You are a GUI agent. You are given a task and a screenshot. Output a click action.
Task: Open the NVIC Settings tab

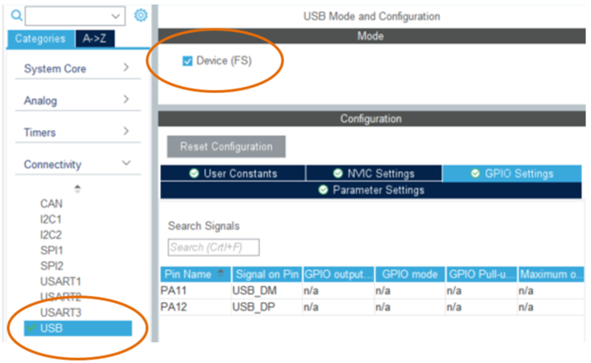[x=374, y=173]
